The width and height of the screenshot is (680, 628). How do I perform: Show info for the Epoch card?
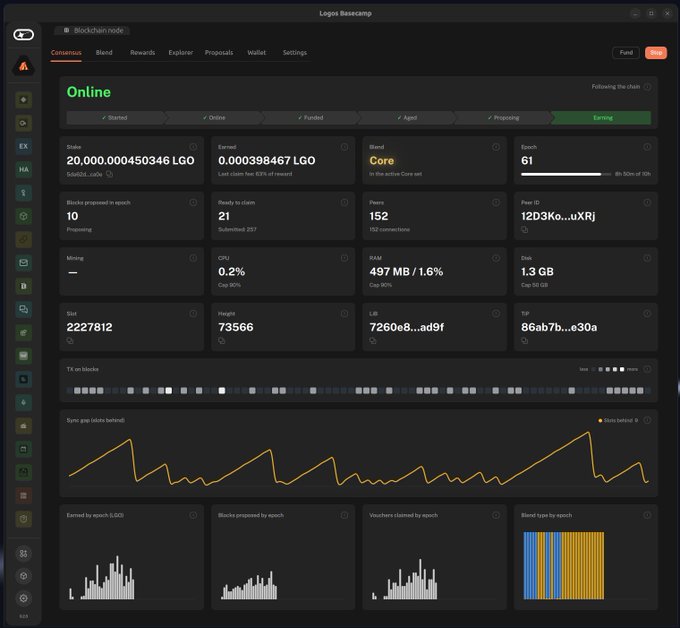(x=647, y=147)
